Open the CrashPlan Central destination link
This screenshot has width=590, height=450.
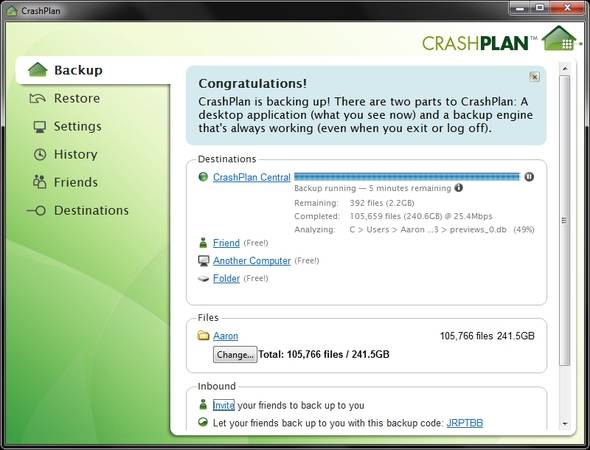point(252,177)
